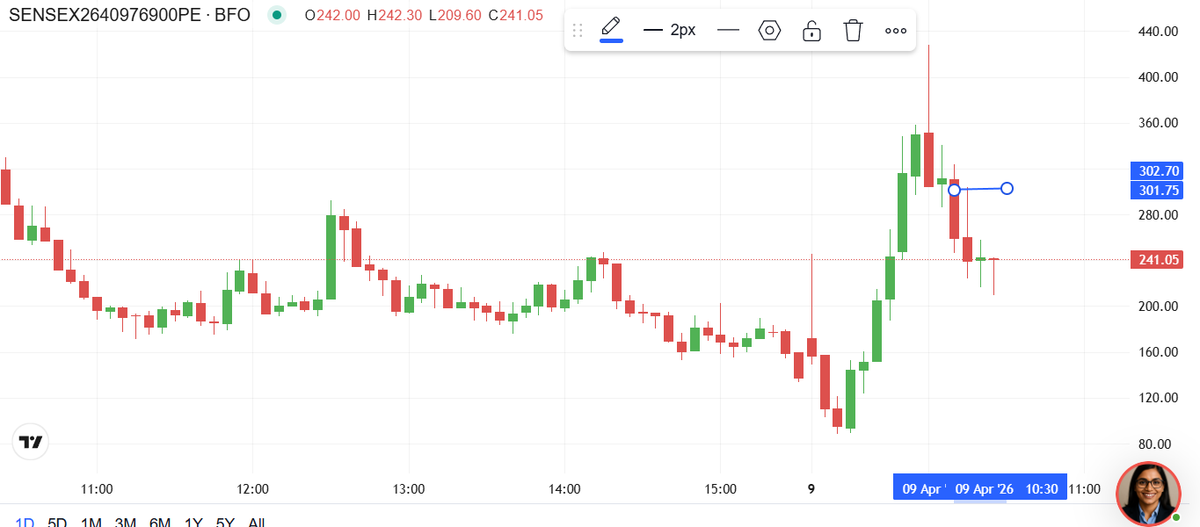Open drawing settings hexagon icon
Screen dimensions: 1200x527
[x=769, y=30]
